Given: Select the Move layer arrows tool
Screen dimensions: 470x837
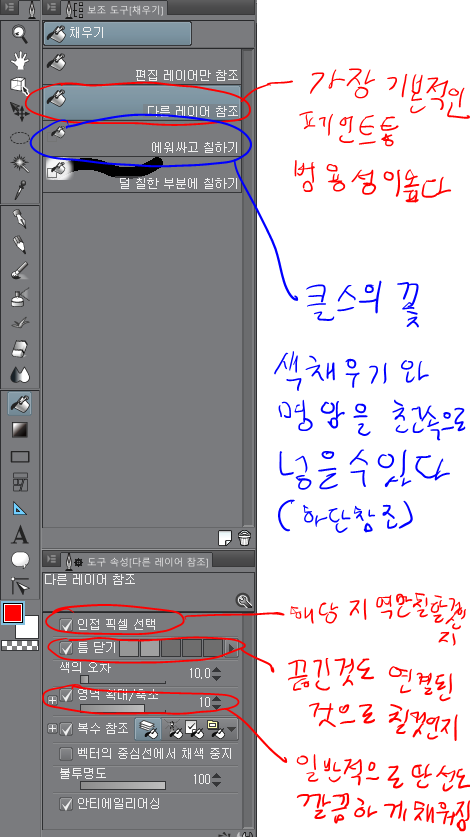Looking at the screenshot, I should [x=20, y=112].
